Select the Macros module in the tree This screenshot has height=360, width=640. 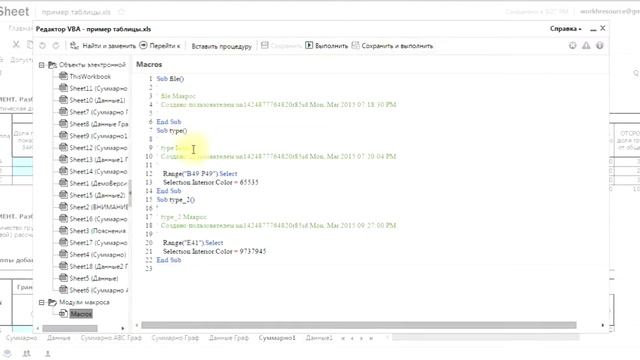81,314
